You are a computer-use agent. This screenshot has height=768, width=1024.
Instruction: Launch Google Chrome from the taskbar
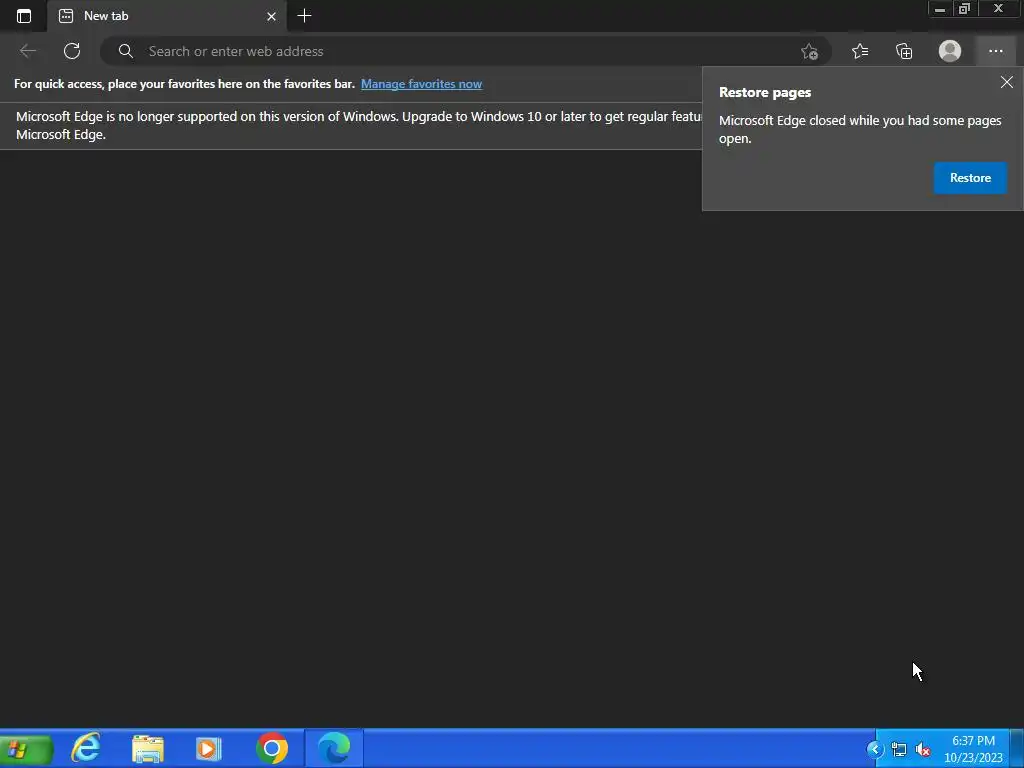coord(272,748)
